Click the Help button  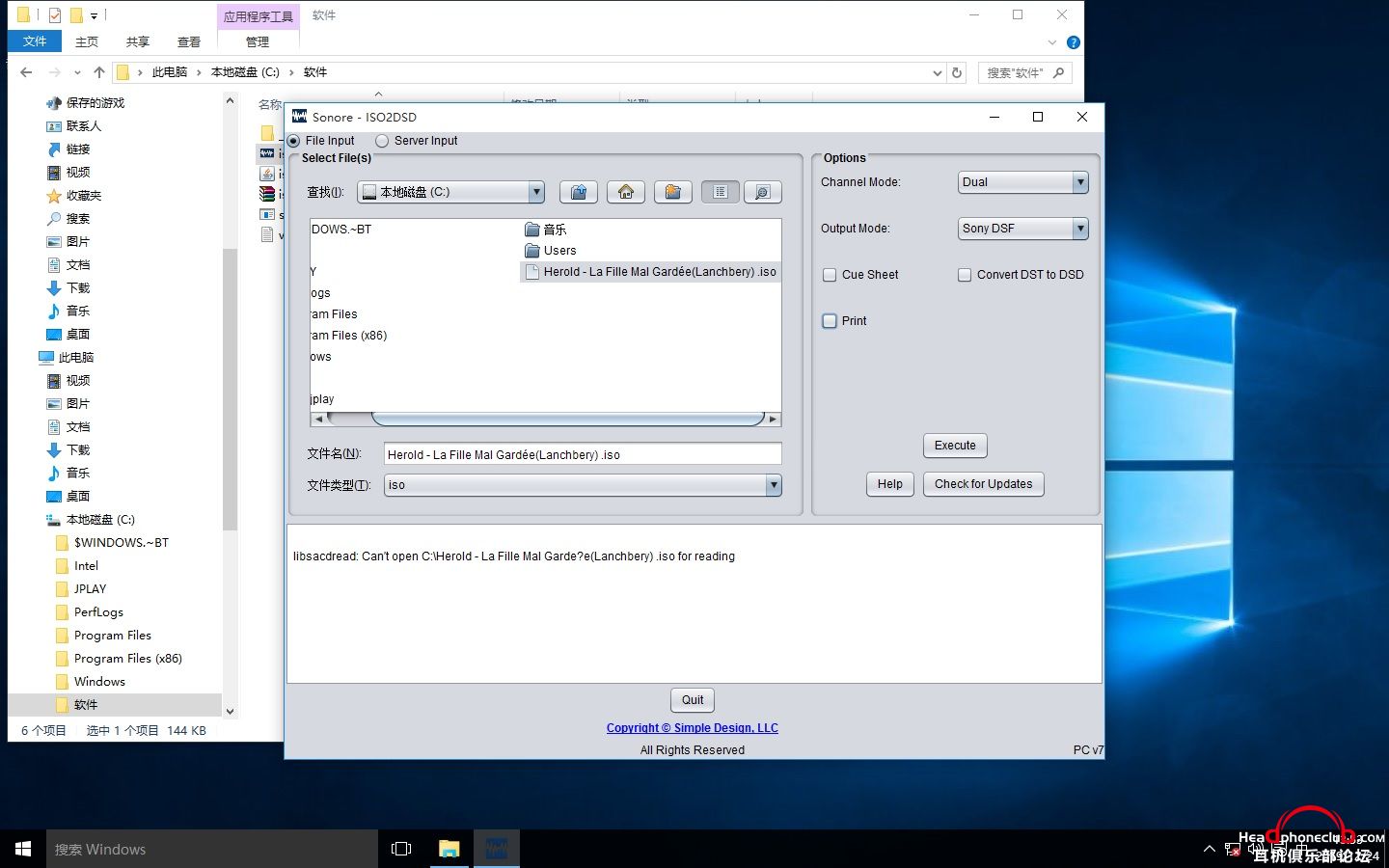[890, 484]
